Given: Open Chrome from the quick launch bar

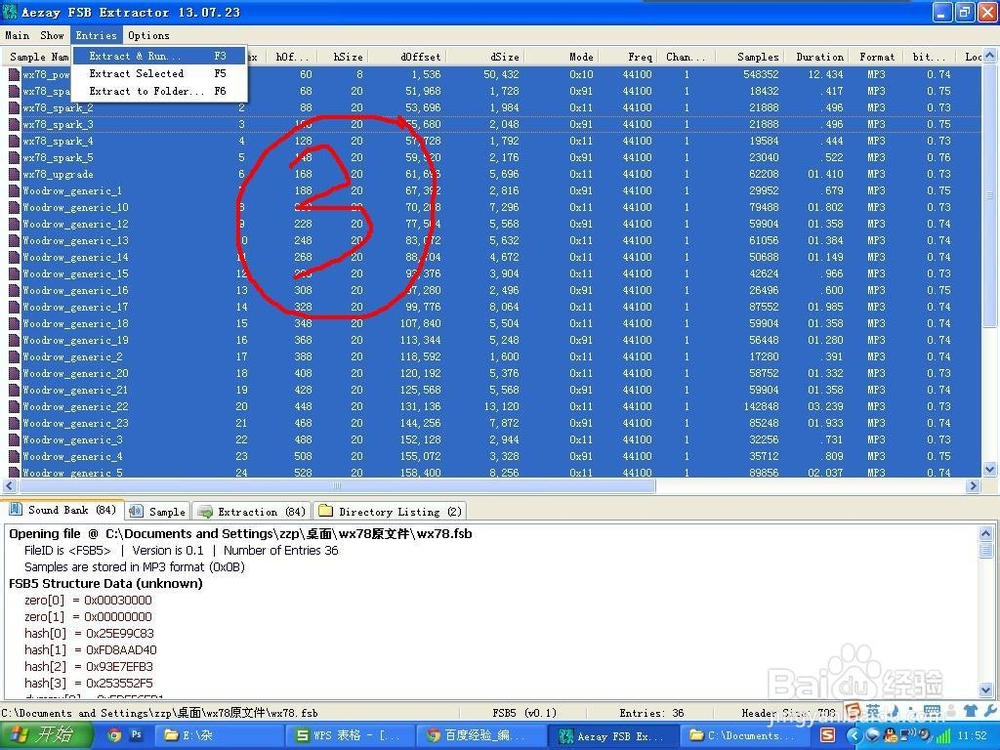Looking at the screenshot, I should [114, 735].
